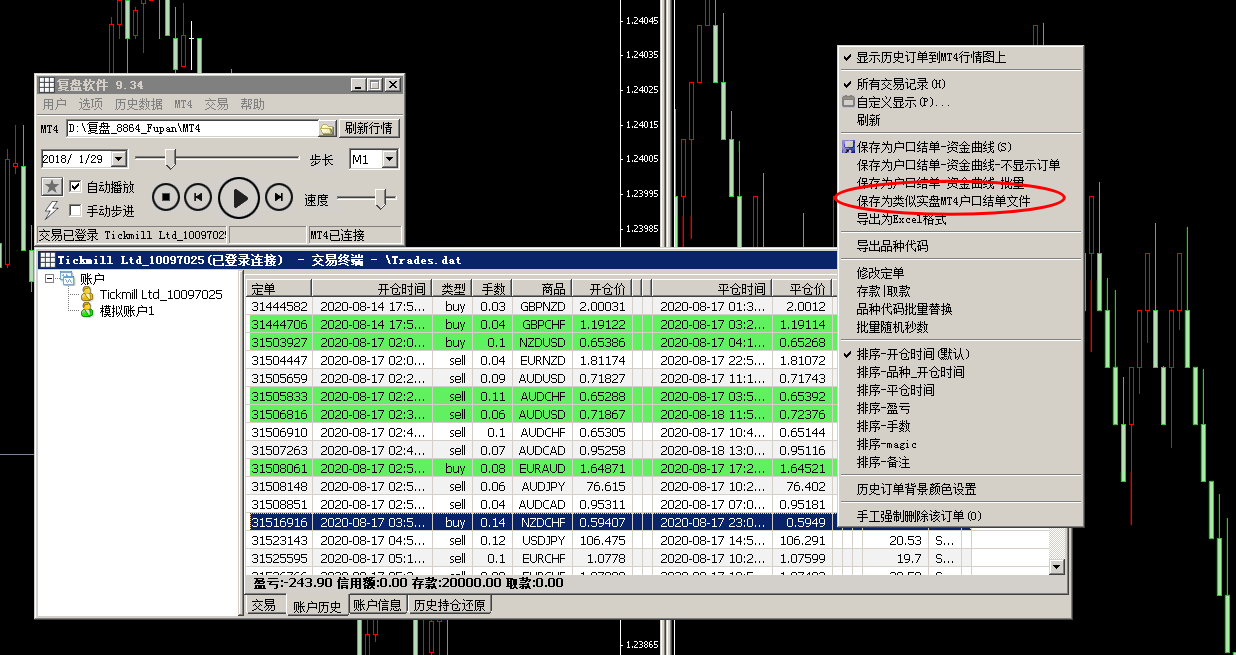Viewport: 1236px width, 655px height.
Task: Select the 模拟账户1 account icon in tree
Action: 88,311
